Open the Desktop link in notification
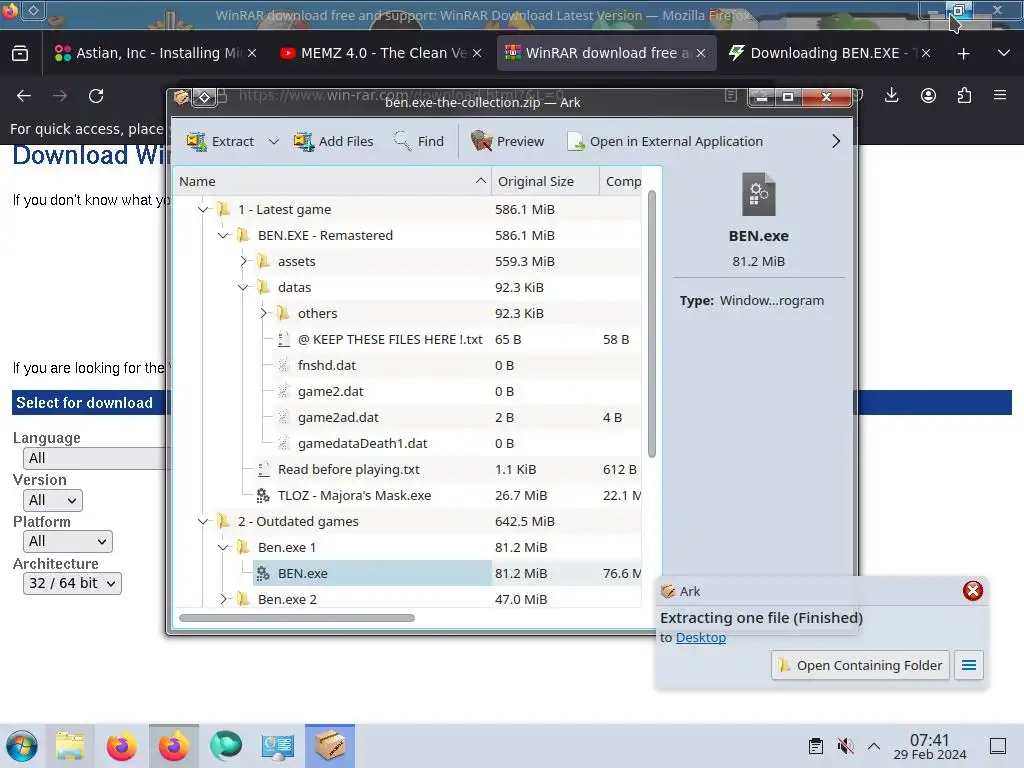Viewport: 1024px width, 768px height. tap(701, 637)
